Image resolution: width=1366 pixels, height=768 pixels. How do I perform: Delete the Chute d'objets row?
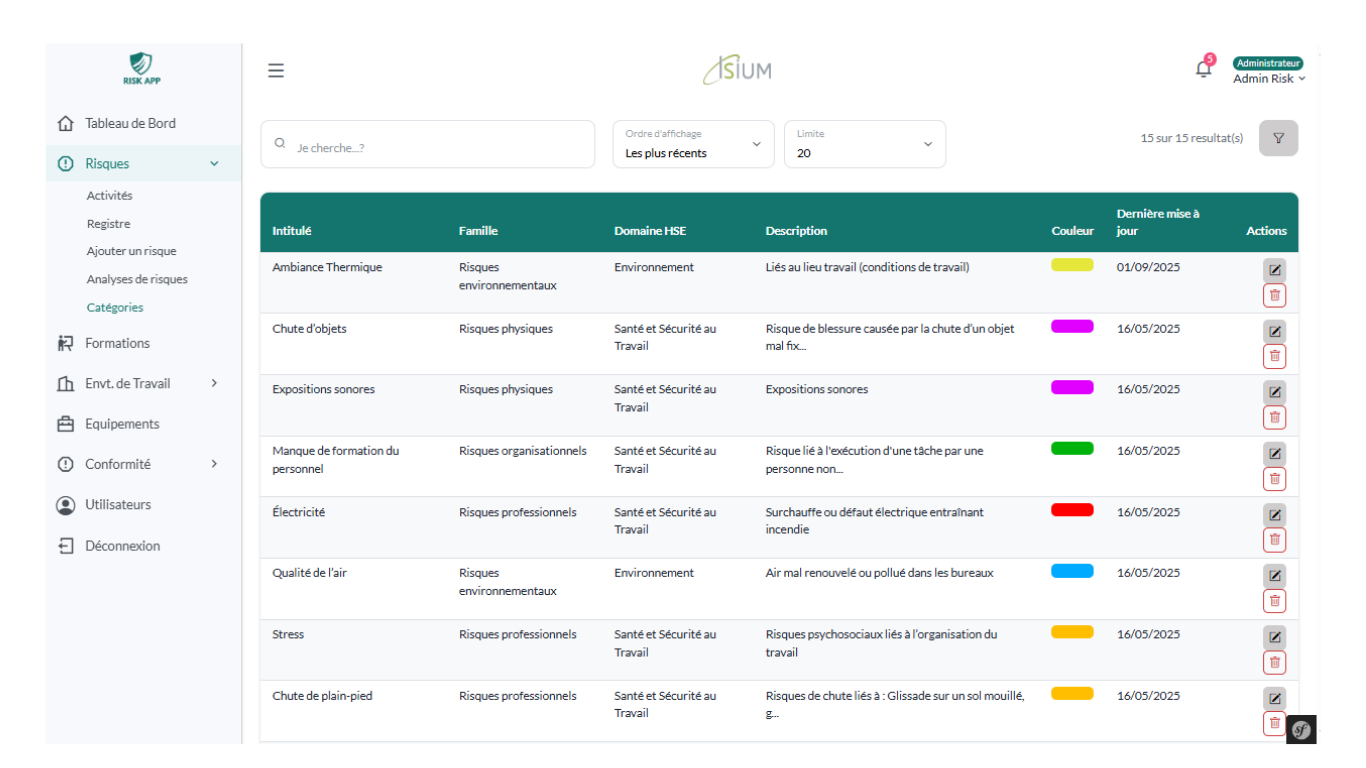(1274, 356)
